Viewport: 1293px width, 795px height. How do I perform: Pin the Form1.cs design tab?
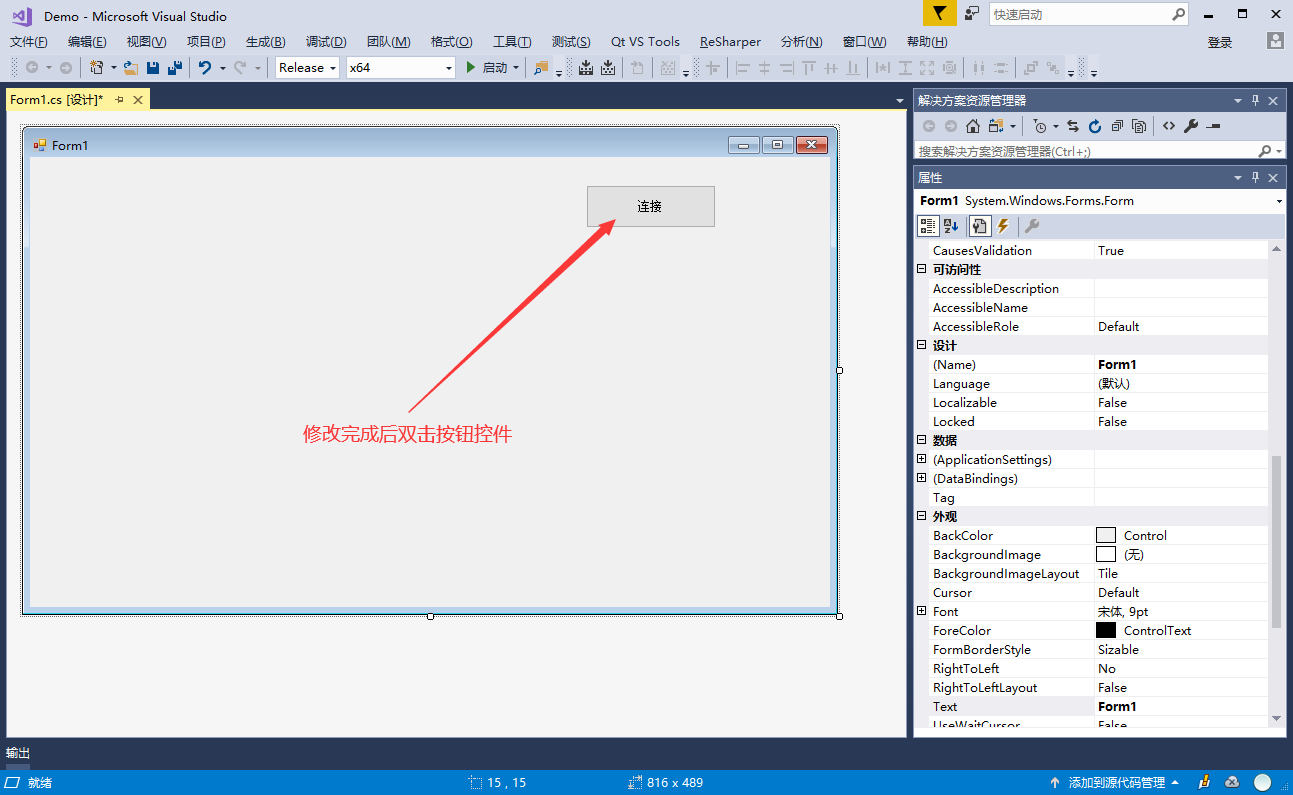coord(119,100)
